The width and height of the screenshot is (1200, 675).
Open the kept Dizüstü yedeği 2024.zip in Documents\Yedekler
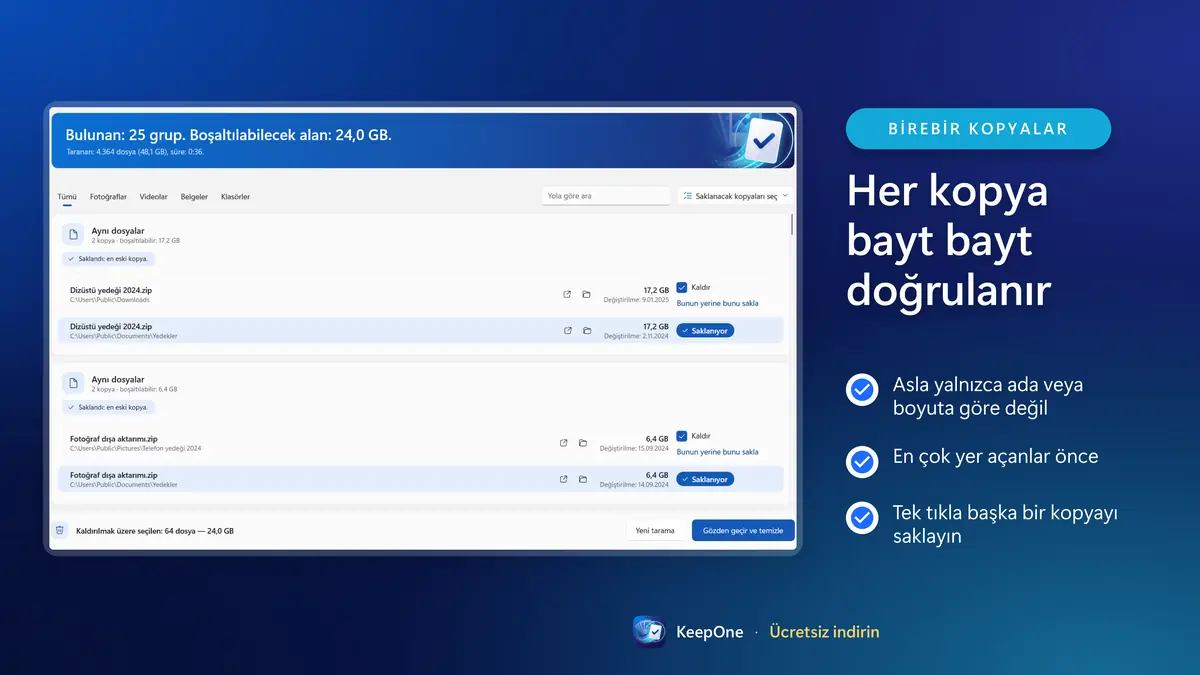567,330
